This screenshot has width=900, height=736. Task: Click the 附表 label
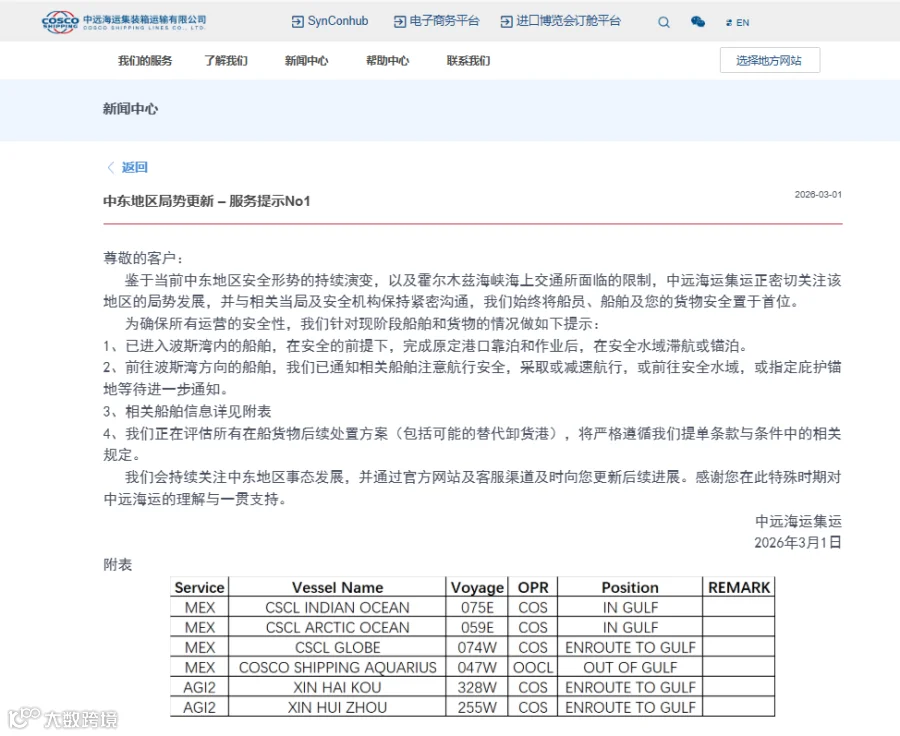(x=118, y=564)
